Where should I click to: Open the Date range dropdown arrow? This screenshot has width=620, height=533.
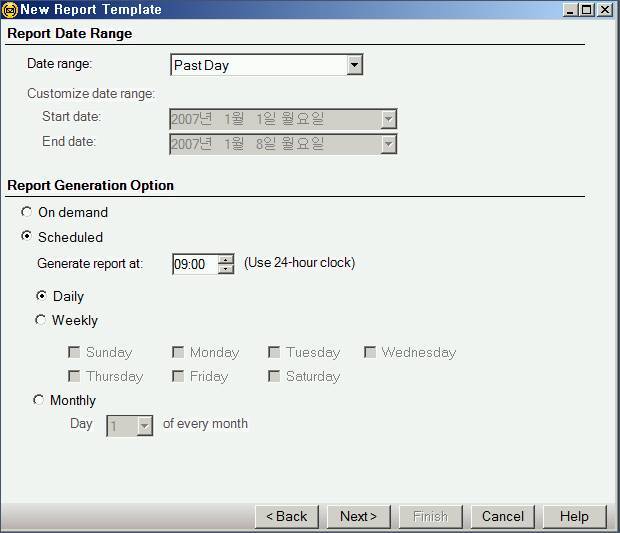pos(354,65)
